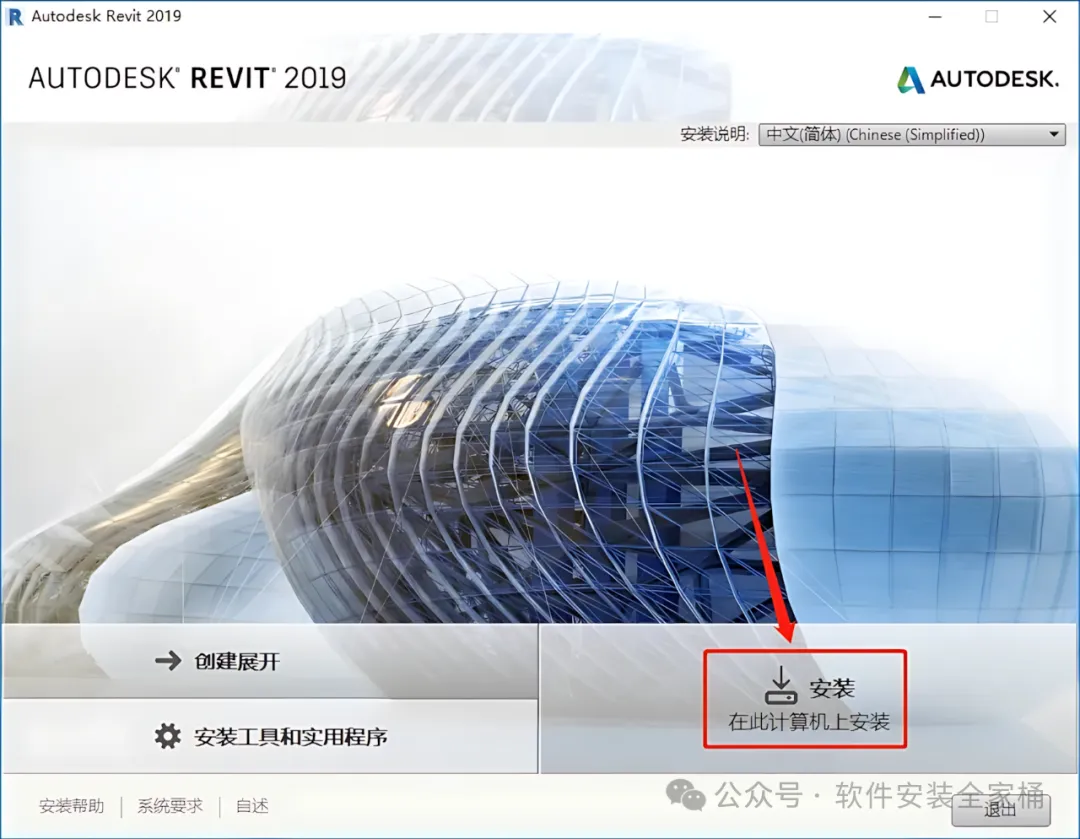Click the install download icon
The height and width of the screenshot is (839, 1080).
(x=781, y=685)
